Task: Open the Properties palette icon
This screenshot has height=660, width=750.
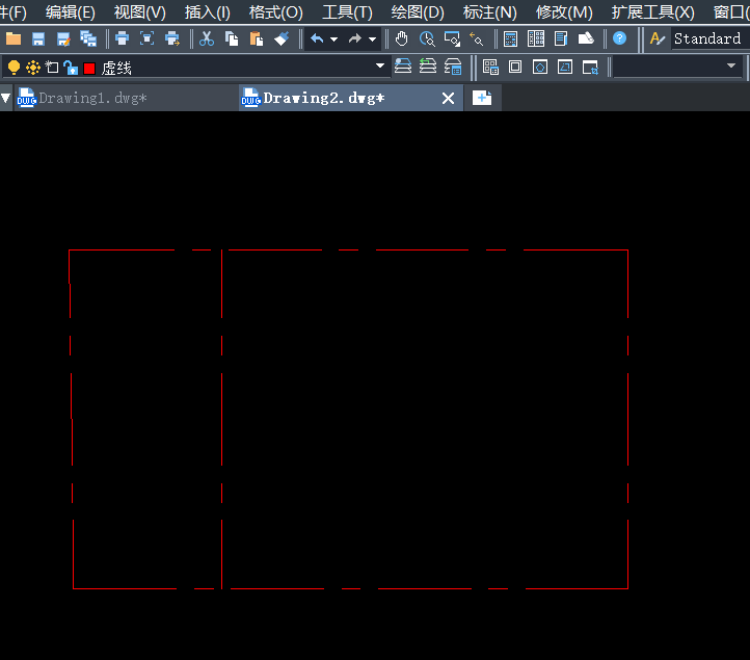Action: coord(510,39)
